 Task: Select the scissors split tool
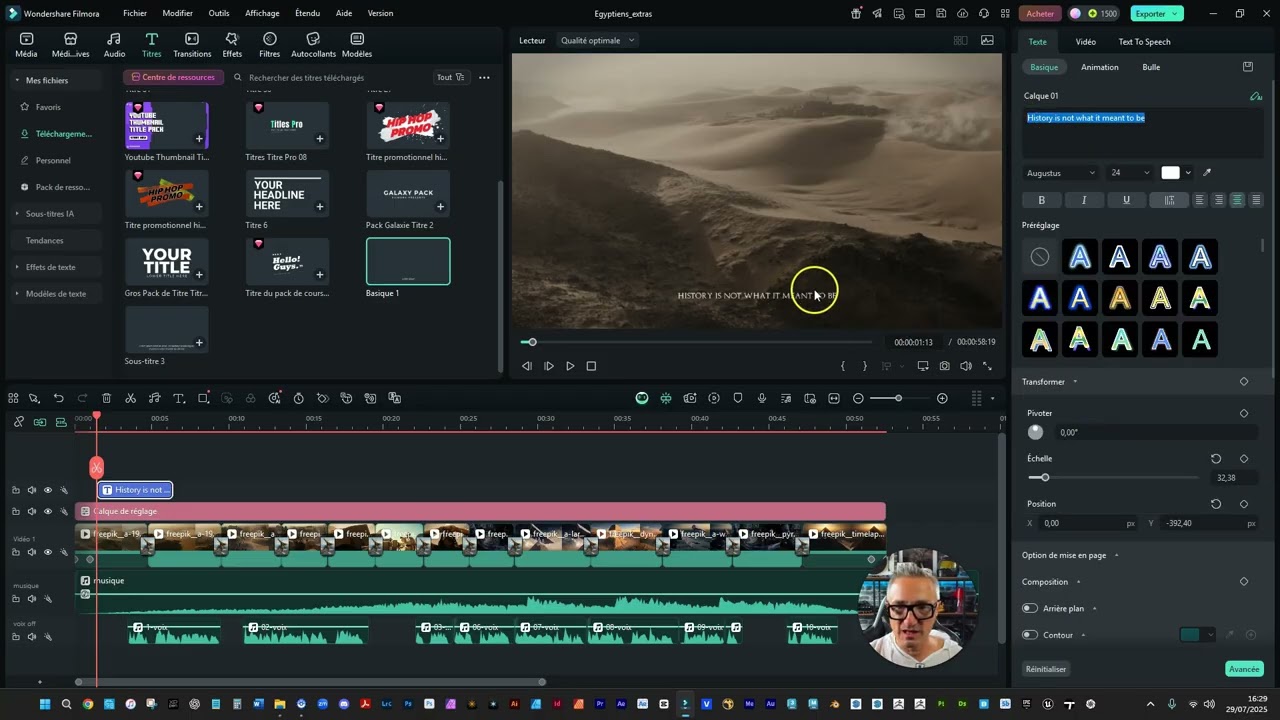pos(130,398)
